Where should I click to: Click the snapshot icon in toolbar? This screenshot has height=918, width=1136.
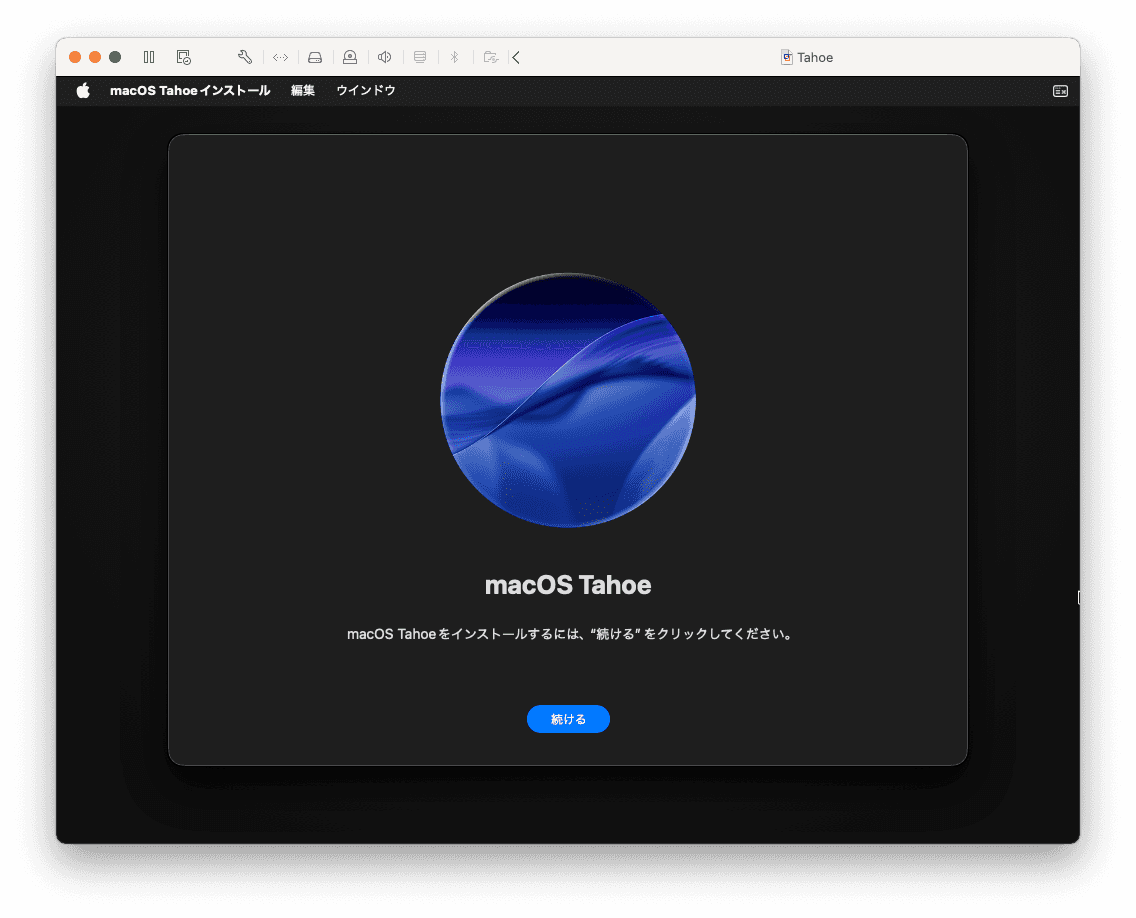click(x=183, y=57)
